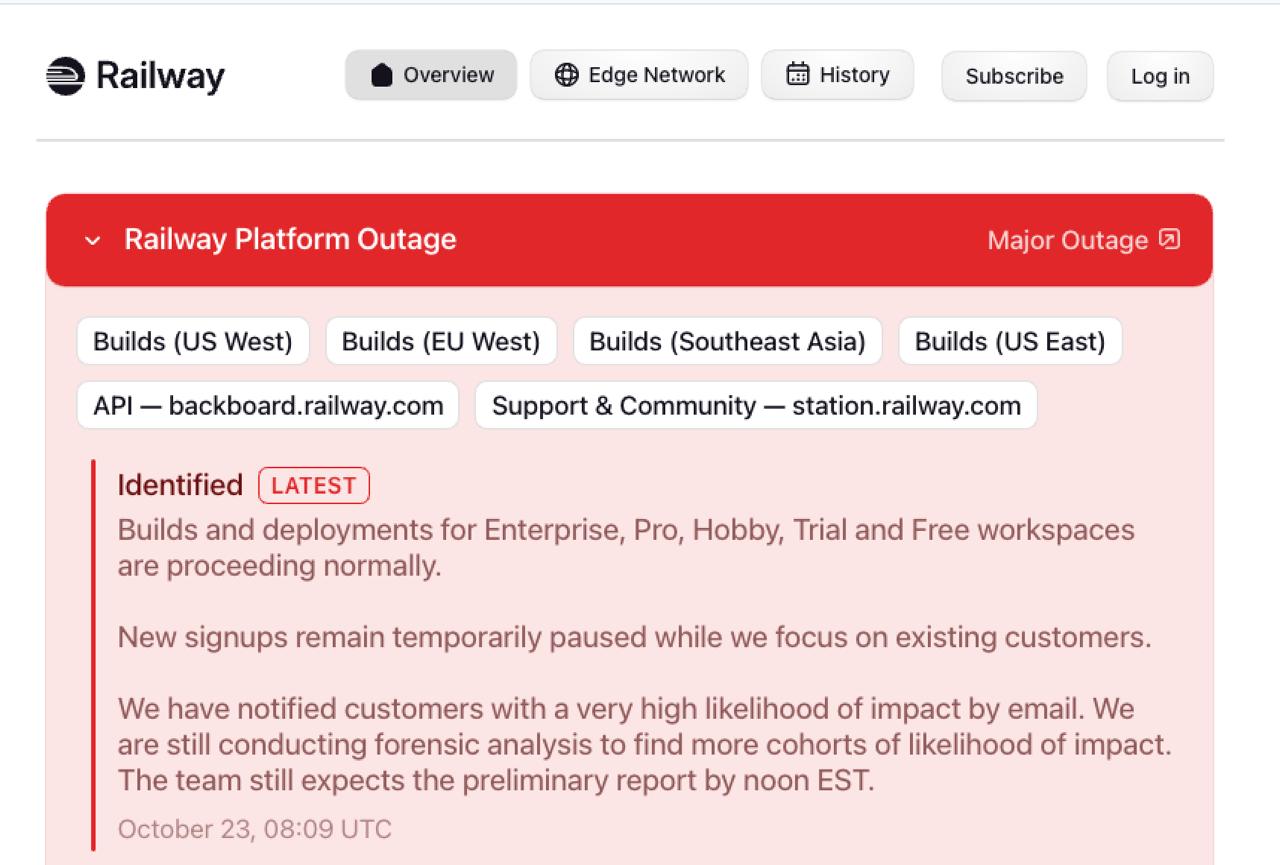Screen dimensions: 1280x865
Task: Select the Builds (EU West) chip
Action: 441,341
